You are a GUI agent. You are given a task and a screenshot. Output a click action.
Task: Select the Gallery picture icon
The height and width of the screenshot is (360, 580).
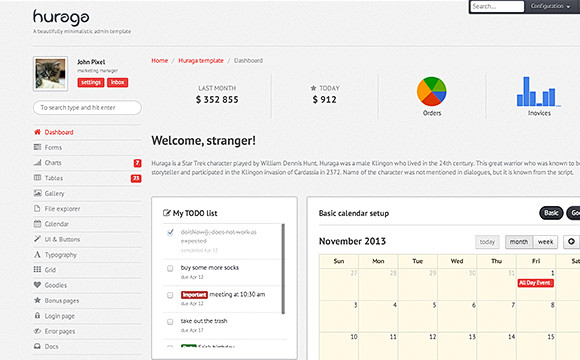point(37,193)
